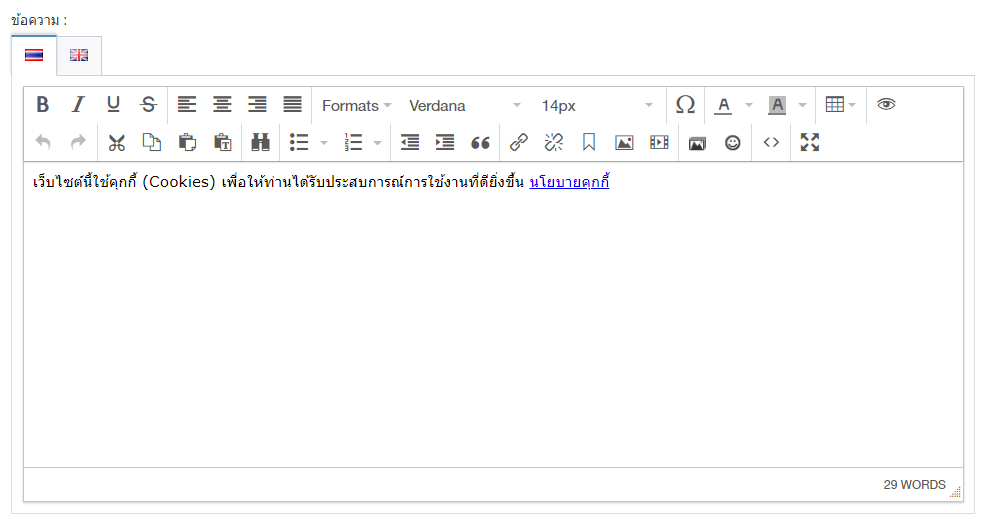
Task: Open find and replace binoculars
Action: 260,142
